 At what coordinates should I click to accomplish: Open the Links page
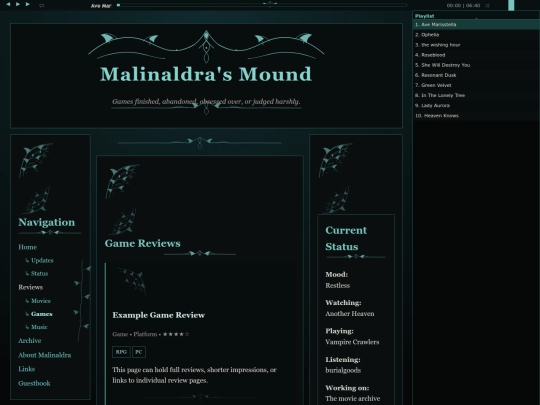coord(27,369)
